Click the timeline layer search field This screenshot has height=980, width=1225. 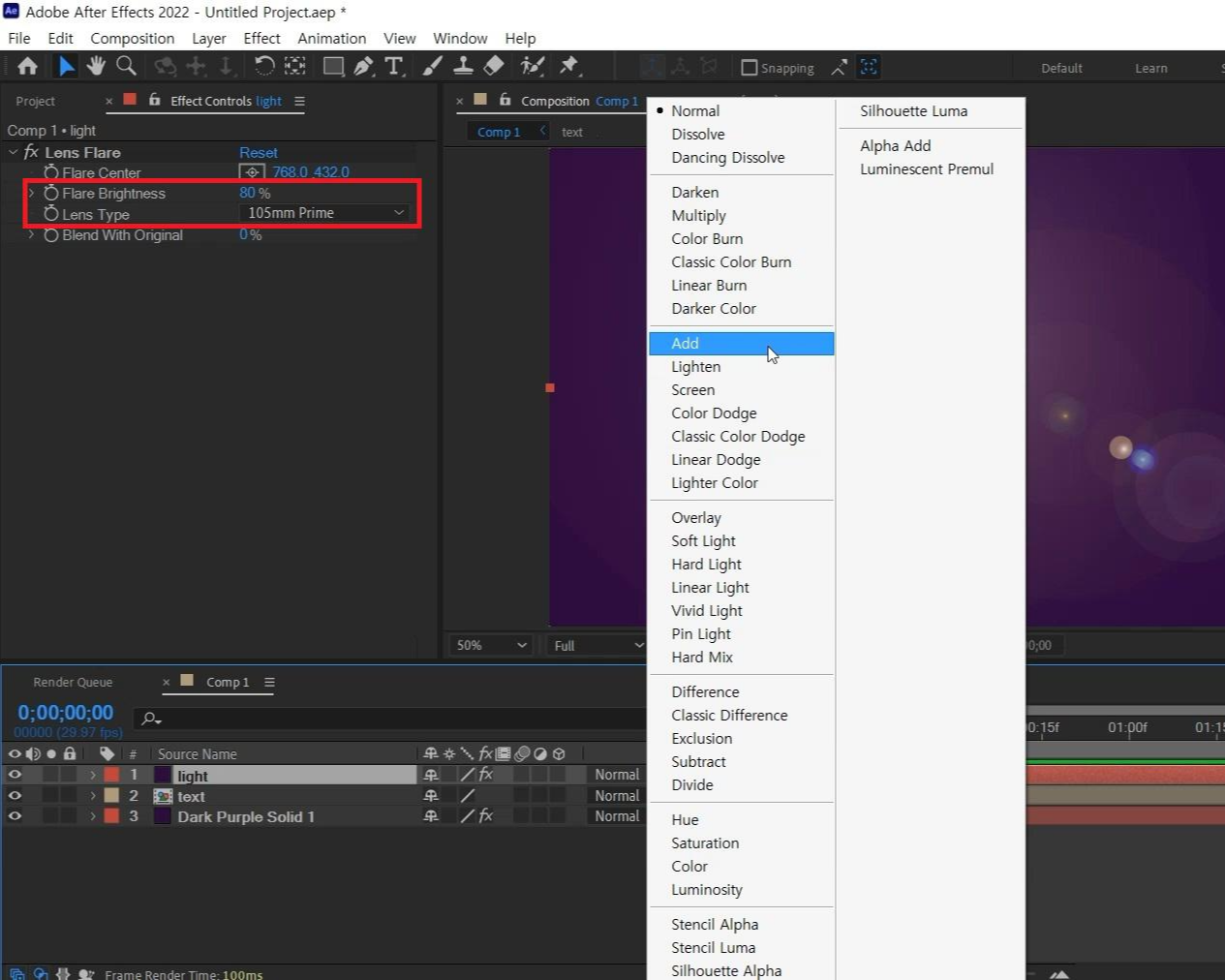click(x=387, y=719)
